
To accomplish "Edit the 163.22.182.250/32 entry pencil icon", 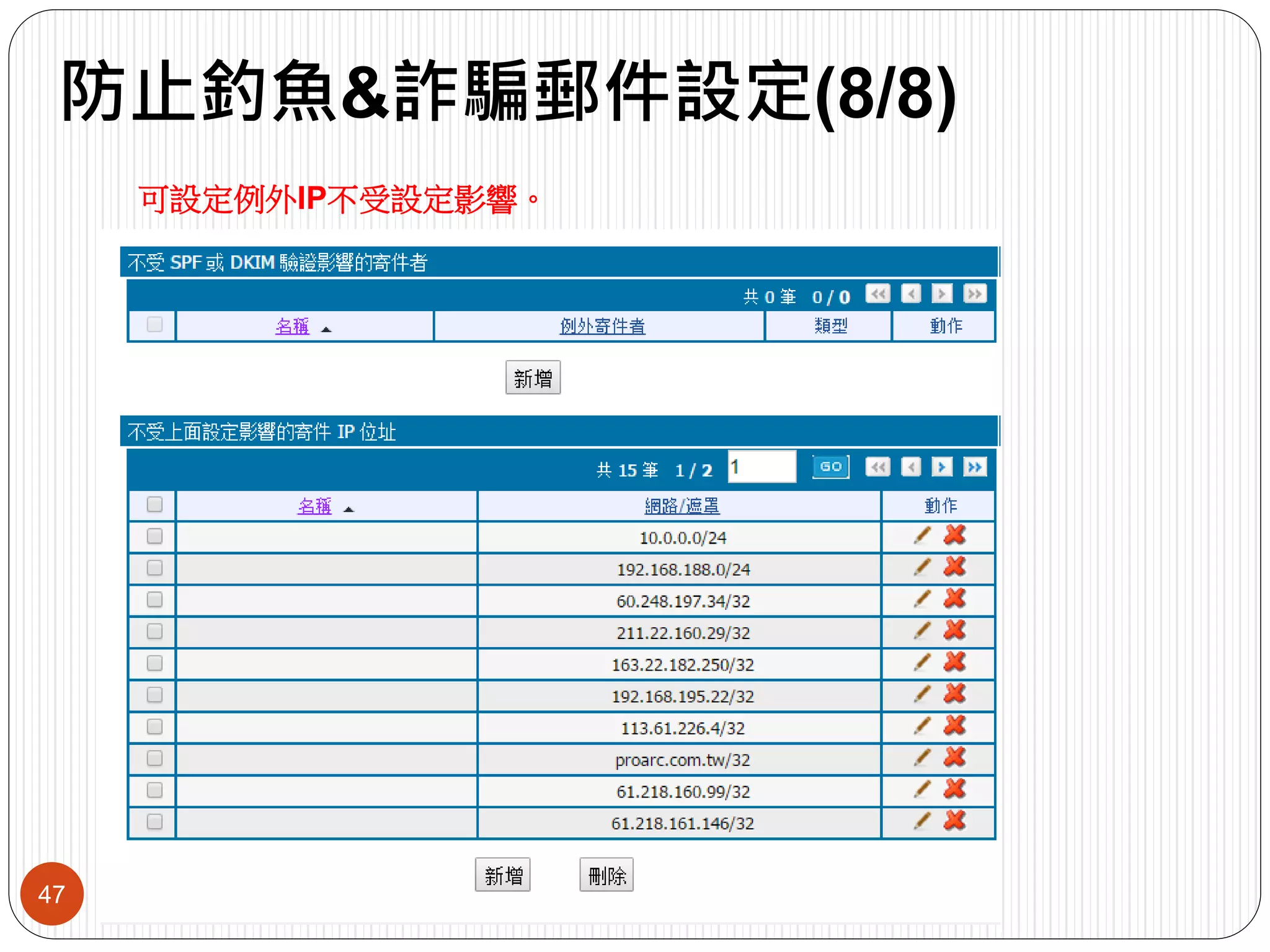I will [x=922, y=663].
